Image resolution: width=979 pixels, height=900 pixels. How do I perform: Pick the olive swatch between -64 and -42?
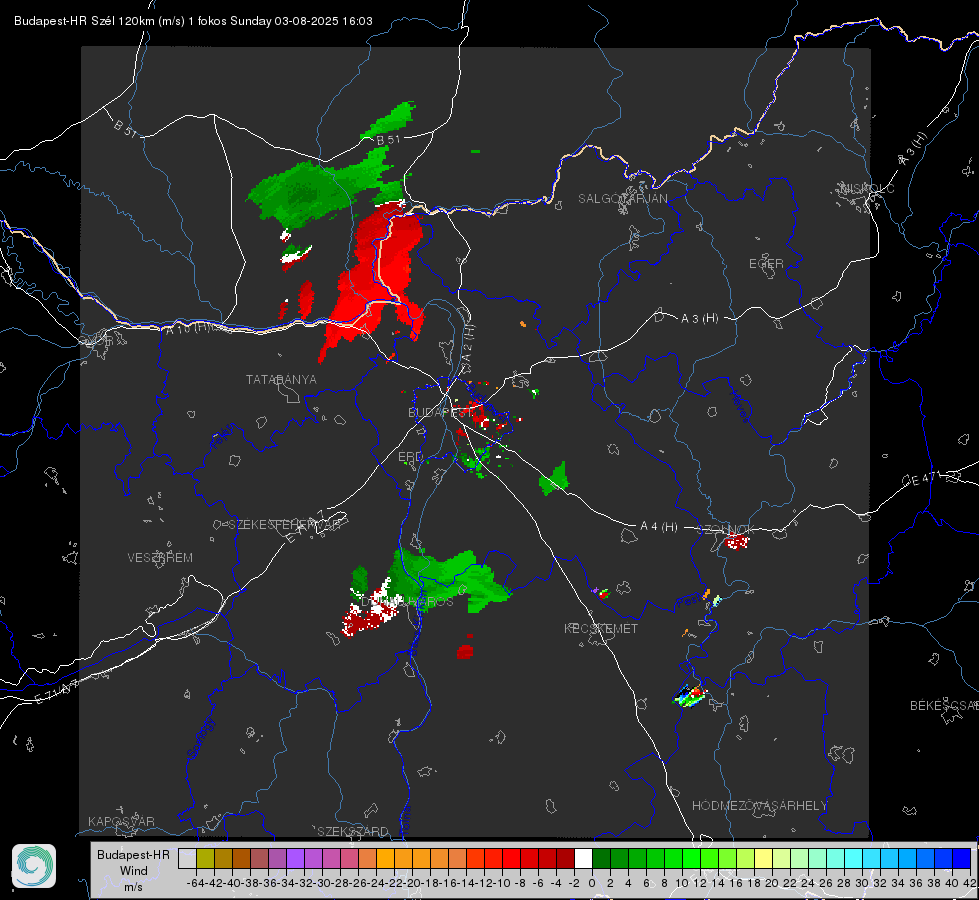click(x=205, y=859)
